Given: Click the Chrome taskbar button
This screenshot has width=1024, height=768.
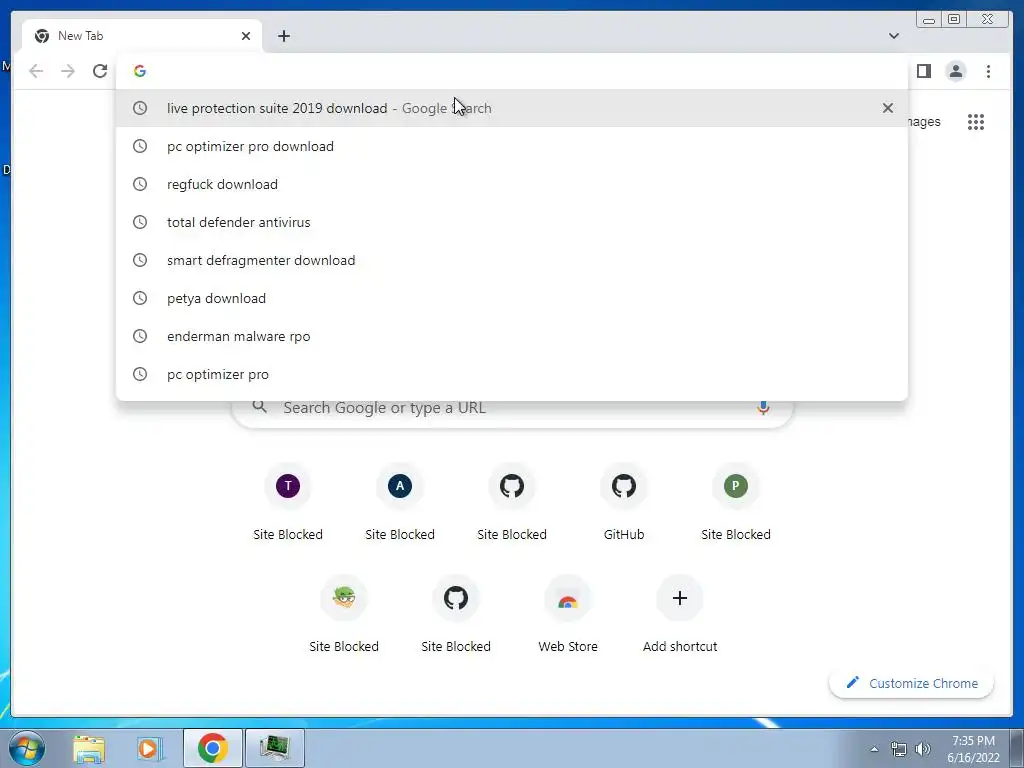Looking at the screenshot, I should click(213, 748).
